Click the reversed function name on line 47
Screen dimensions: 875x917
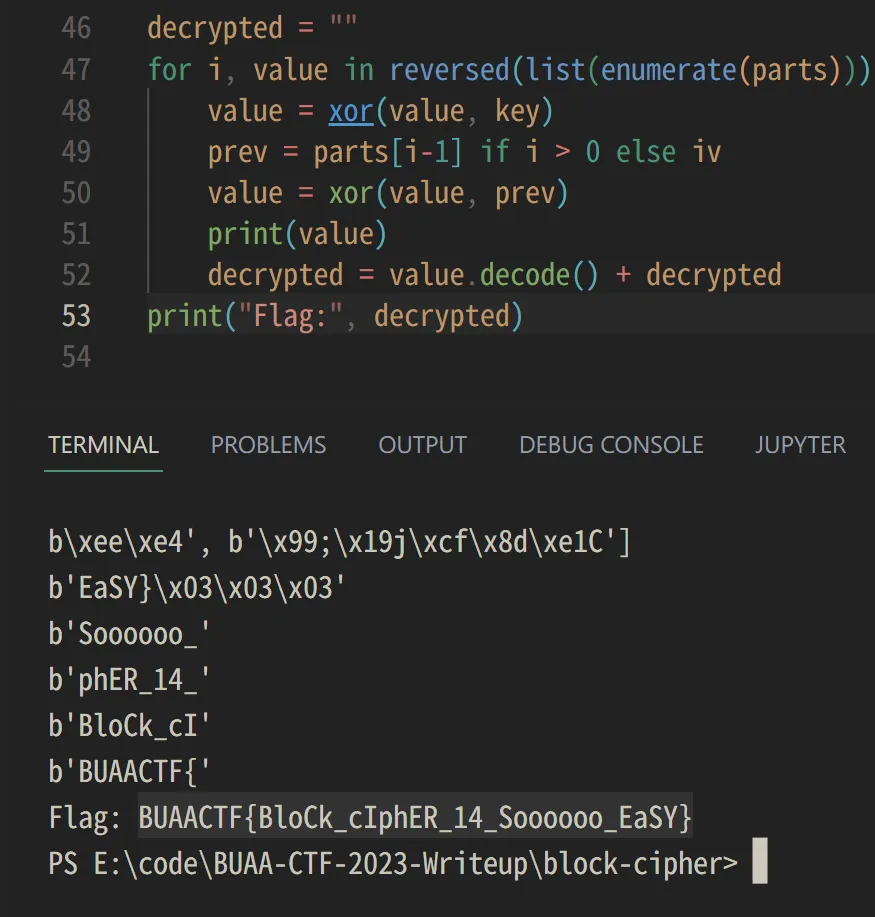click(449, 70)
